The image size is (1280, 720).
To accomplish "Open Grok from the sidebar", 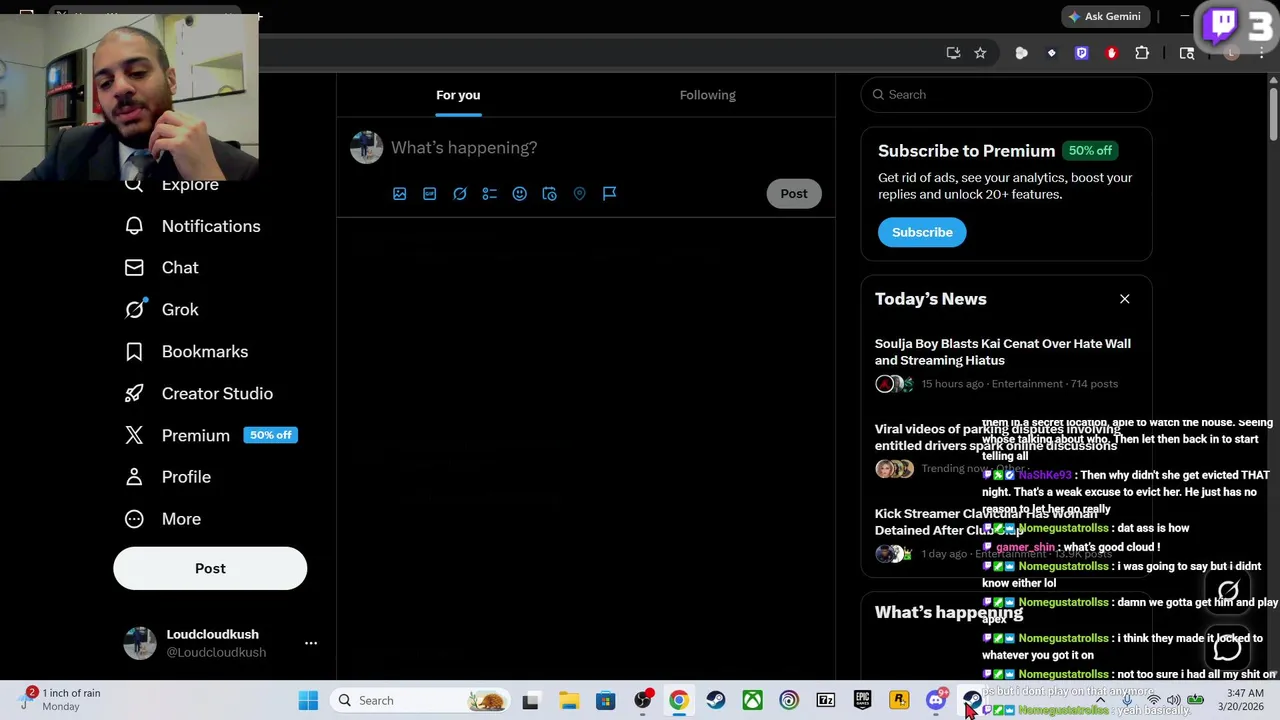I will pyautogui.click(x=161, y=310).
